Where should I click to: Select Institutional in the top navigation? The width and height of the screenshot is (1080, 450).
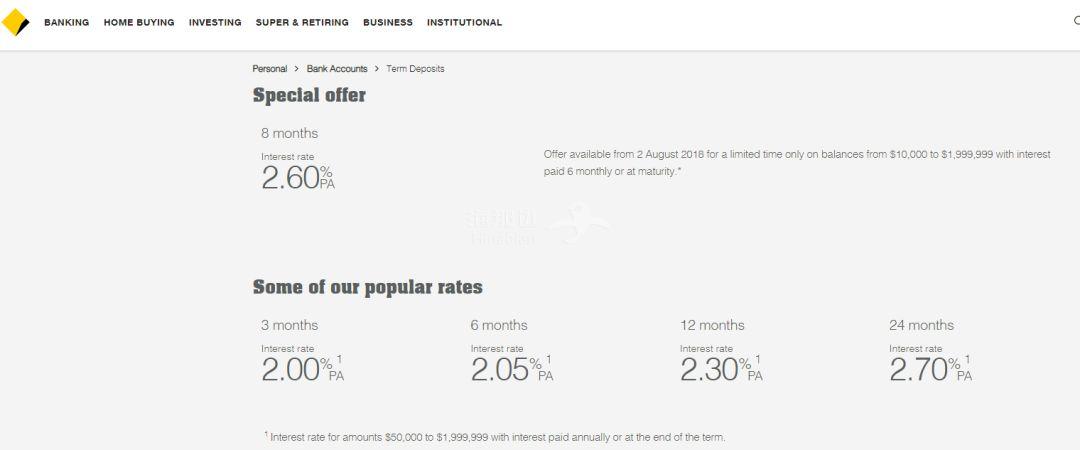coord(464,22)
